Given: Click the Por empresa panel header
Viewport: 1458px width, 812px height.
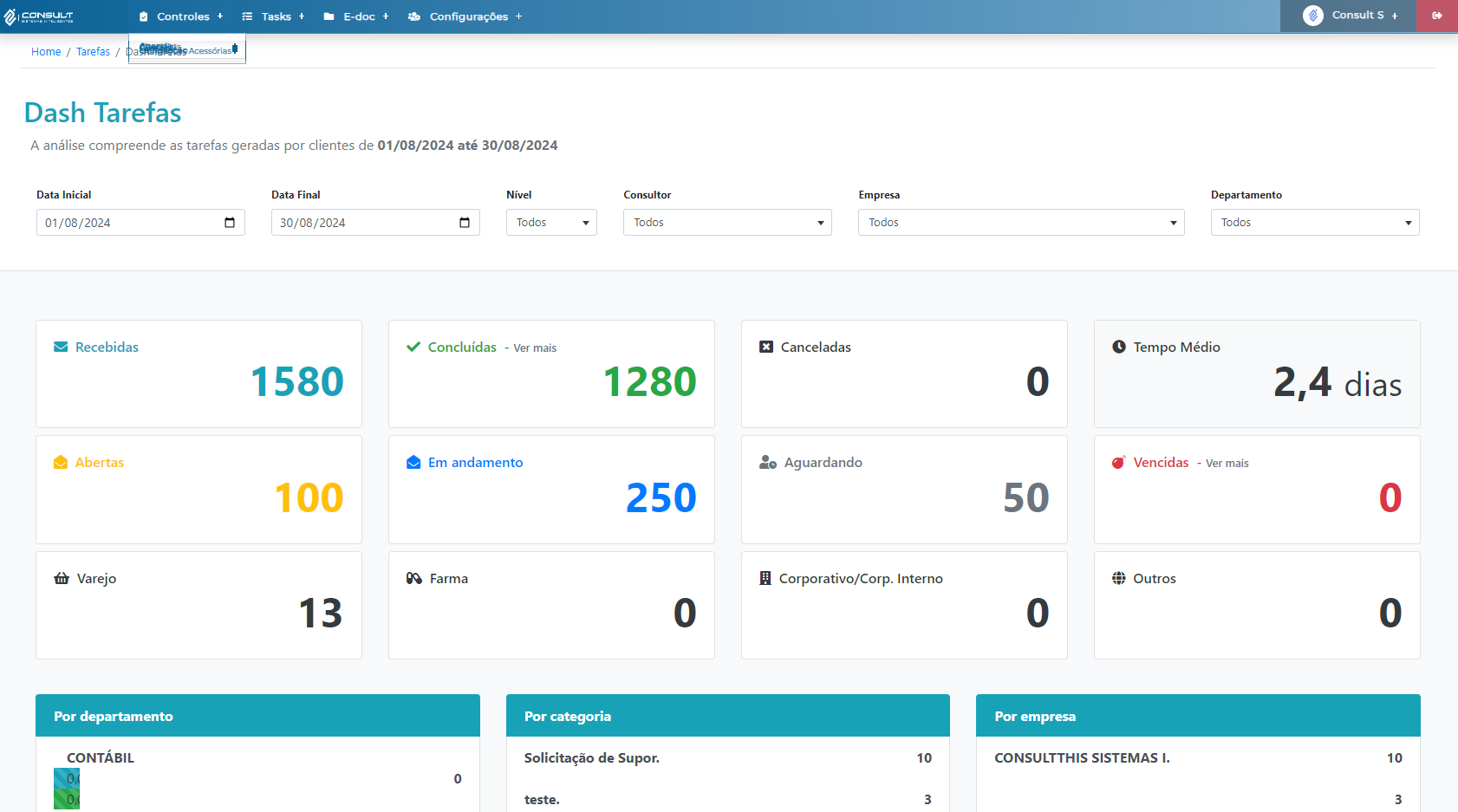Looking at the screenshot, I should point(1198,716).
